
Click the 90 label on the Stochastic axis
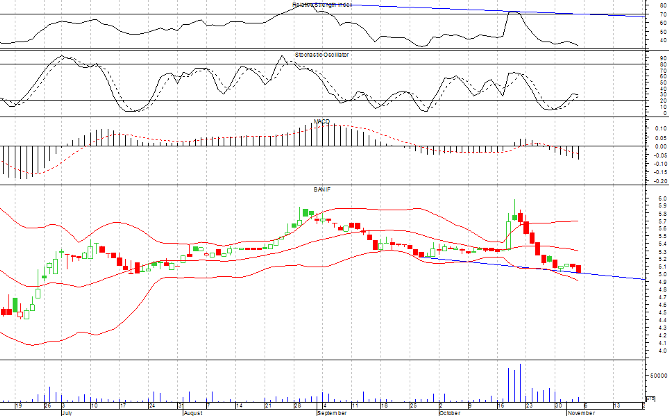point(663,58)
